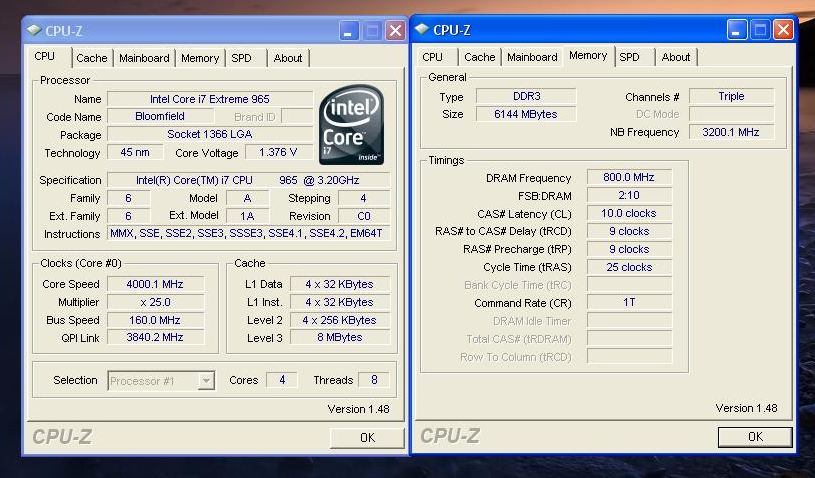Select the CPU tab in left window
This screenshot has height=478, width=815.
[45, 57]
